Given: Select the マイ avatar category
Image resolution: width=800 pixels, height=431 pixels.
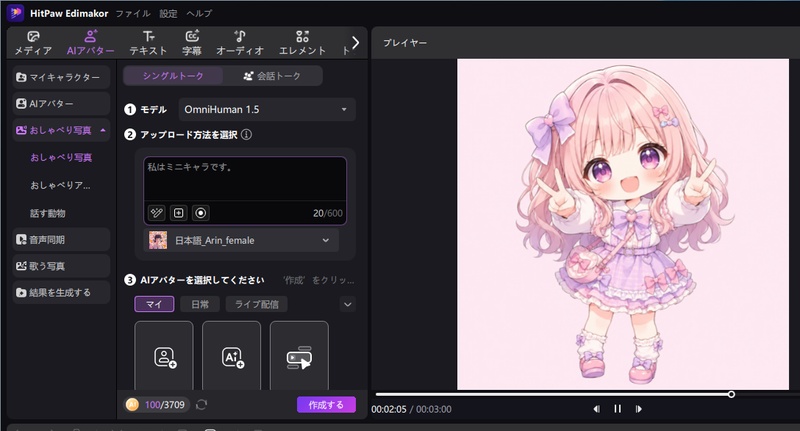Looking at the screenshot, I should 154,305.
